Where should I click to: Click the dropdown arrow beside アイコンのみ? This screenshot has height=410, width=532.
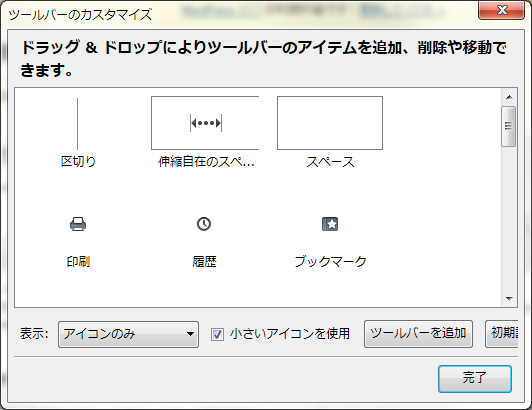pyautogui.click(x=191, y=334)
